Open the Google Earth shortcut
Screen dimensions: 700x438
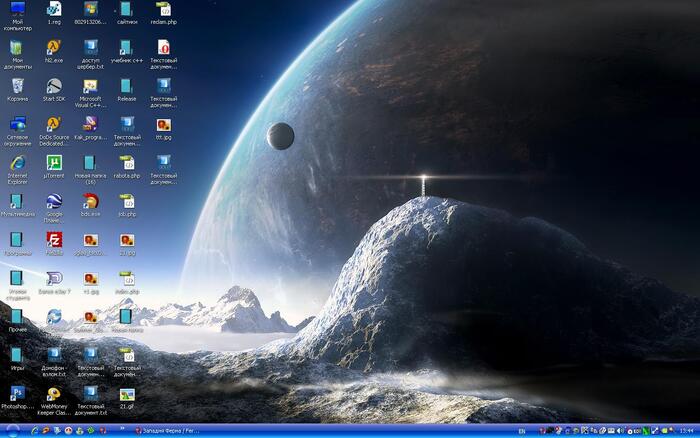point(54,202)
